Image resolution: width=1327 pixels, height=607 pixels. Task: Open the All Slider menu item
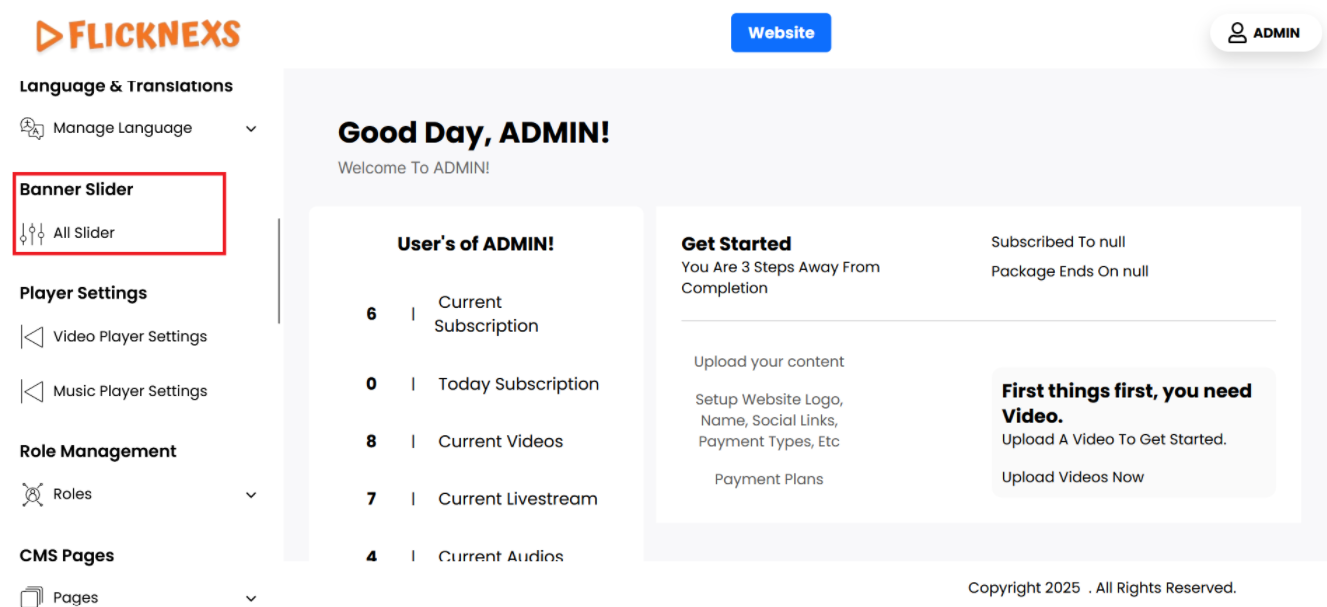[84, 233]
